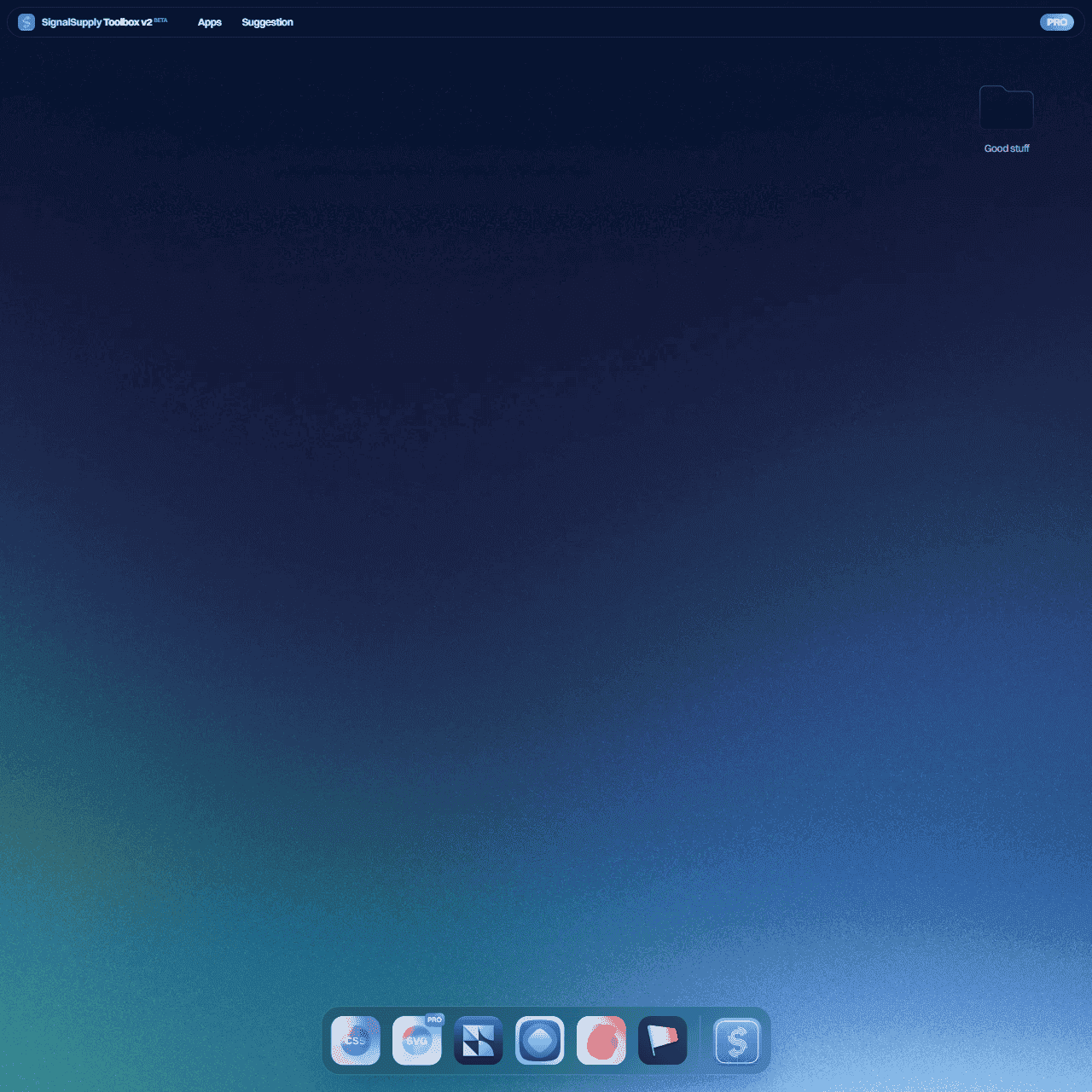Click the PRO badge in top bar

[1056, 22]
